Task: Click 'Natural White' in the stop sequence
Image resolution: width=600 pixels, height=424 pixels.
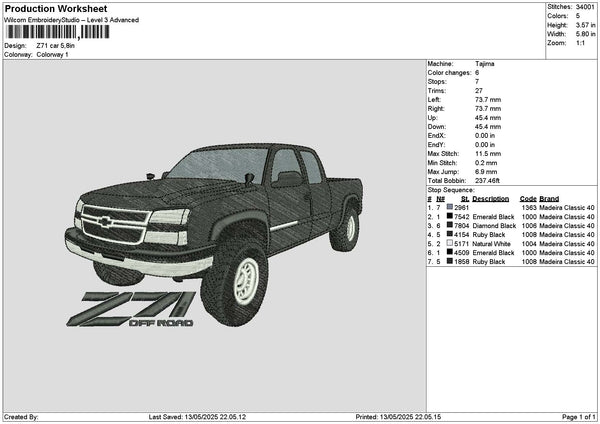Action: coord(491,244)
